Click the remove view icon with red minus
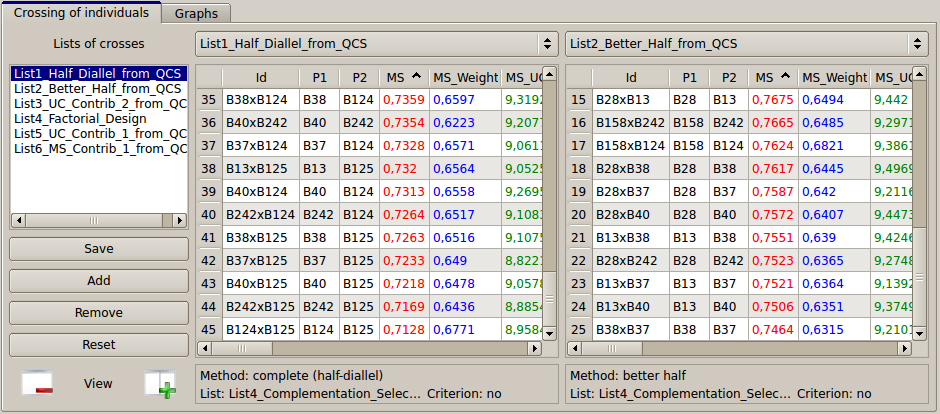 [36, 384]
